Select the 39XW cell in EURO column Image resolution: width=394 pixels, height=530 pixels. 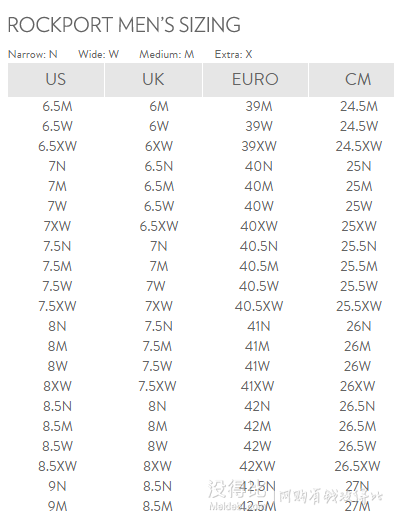point(259,146)
